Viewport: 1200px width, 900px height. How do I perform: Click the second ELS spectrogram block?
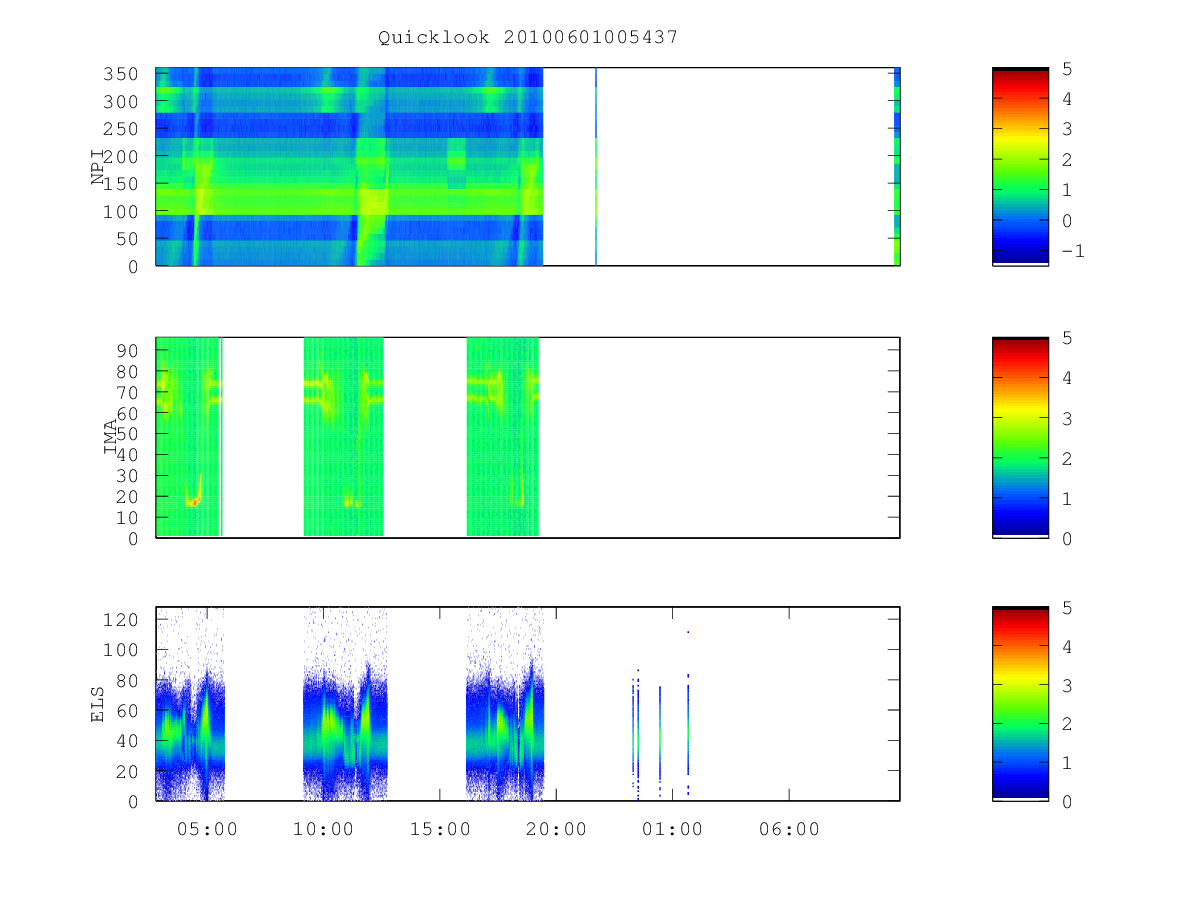pos(345,704)
